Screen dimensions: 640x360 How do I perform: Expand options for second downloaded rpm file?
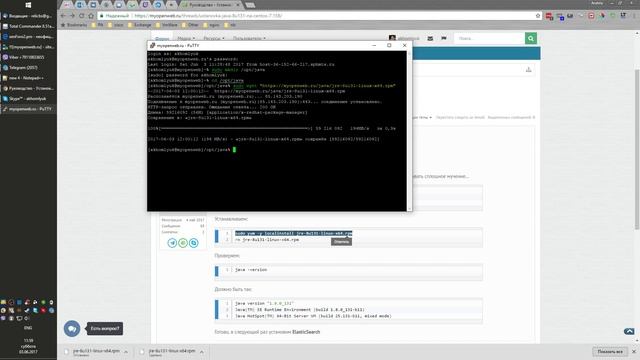pyautogui.click(x=202, y=352)
